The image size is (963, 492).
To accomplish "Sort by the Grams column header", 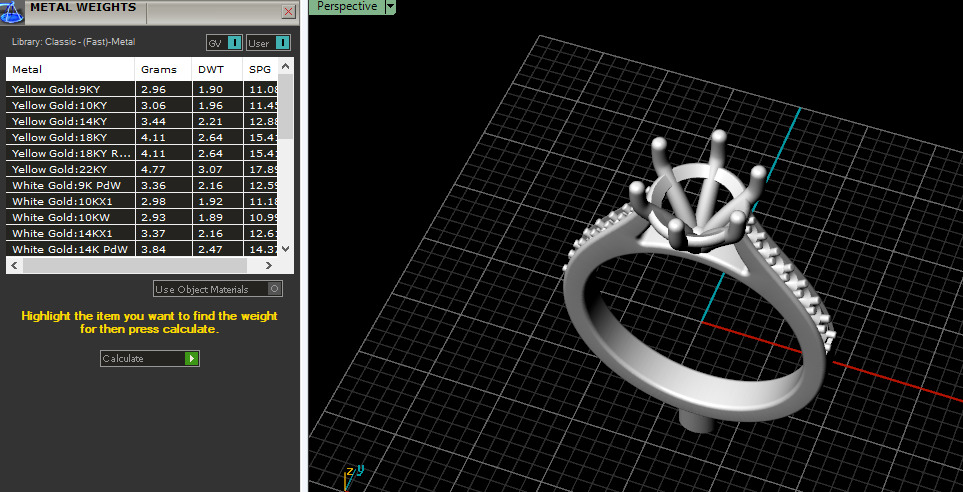I will click(163, 69).
